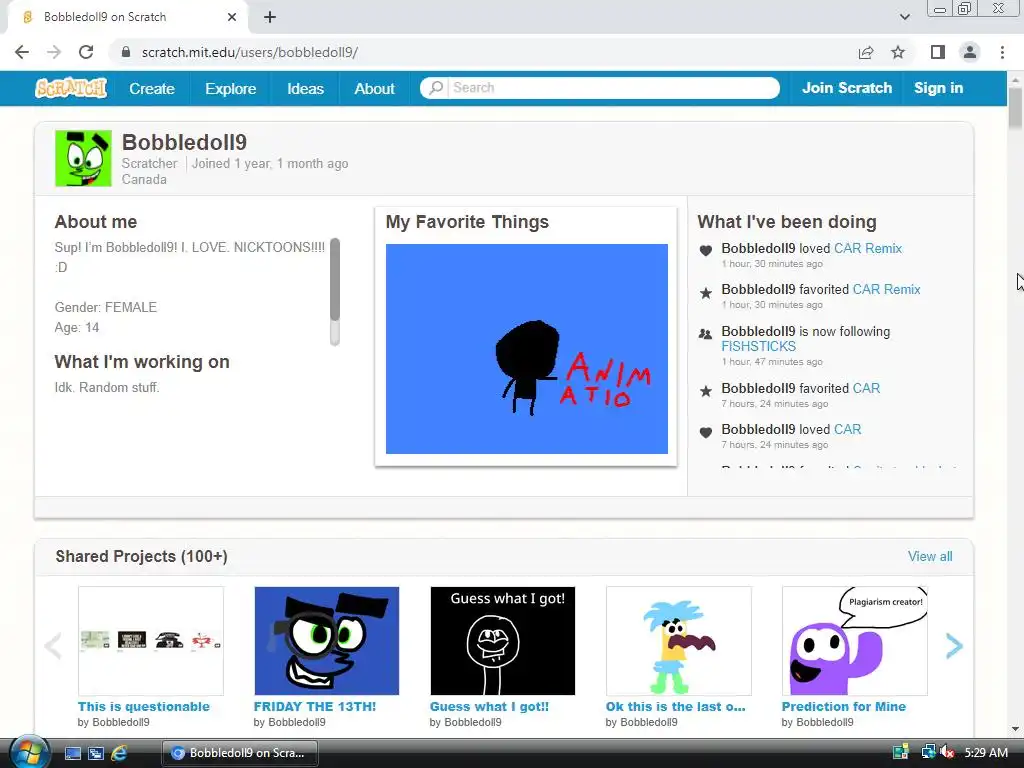Open Ok this is the last o... thumbnail
This screenshot has width=1024, height=768.
(679, 641)
